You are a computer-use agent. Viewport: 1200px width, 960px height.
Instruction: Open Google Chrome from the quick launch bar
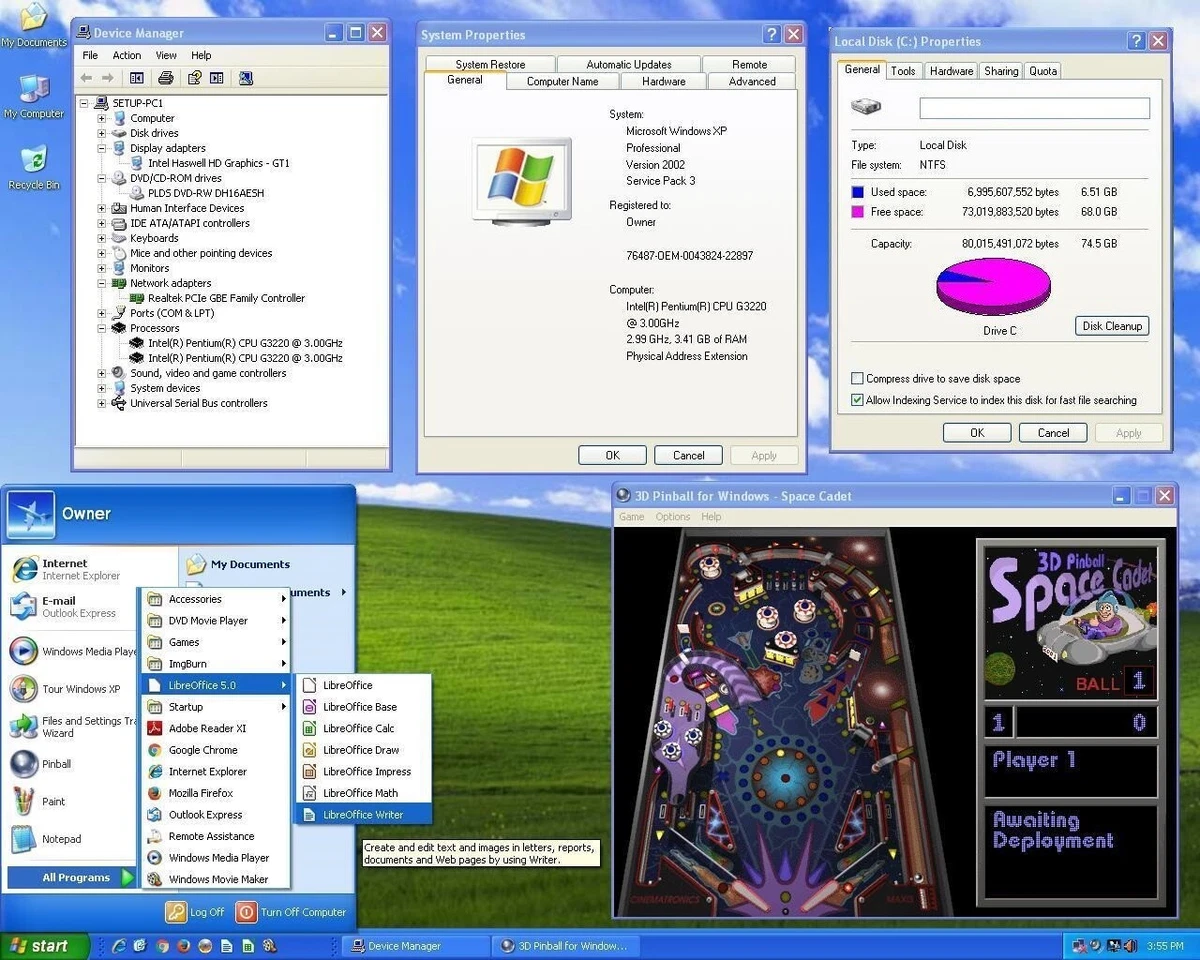(163, 945)
